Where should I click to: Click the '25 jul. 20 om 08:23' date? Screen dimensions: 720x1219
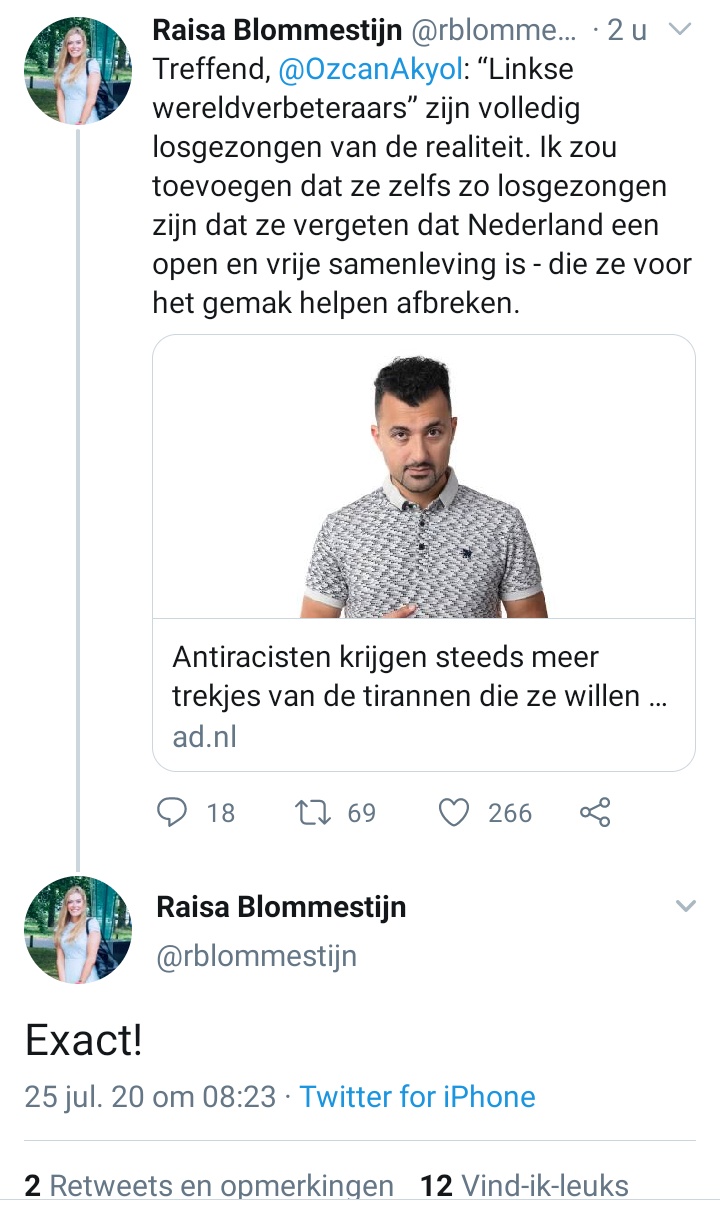(x=150, y=1096)
